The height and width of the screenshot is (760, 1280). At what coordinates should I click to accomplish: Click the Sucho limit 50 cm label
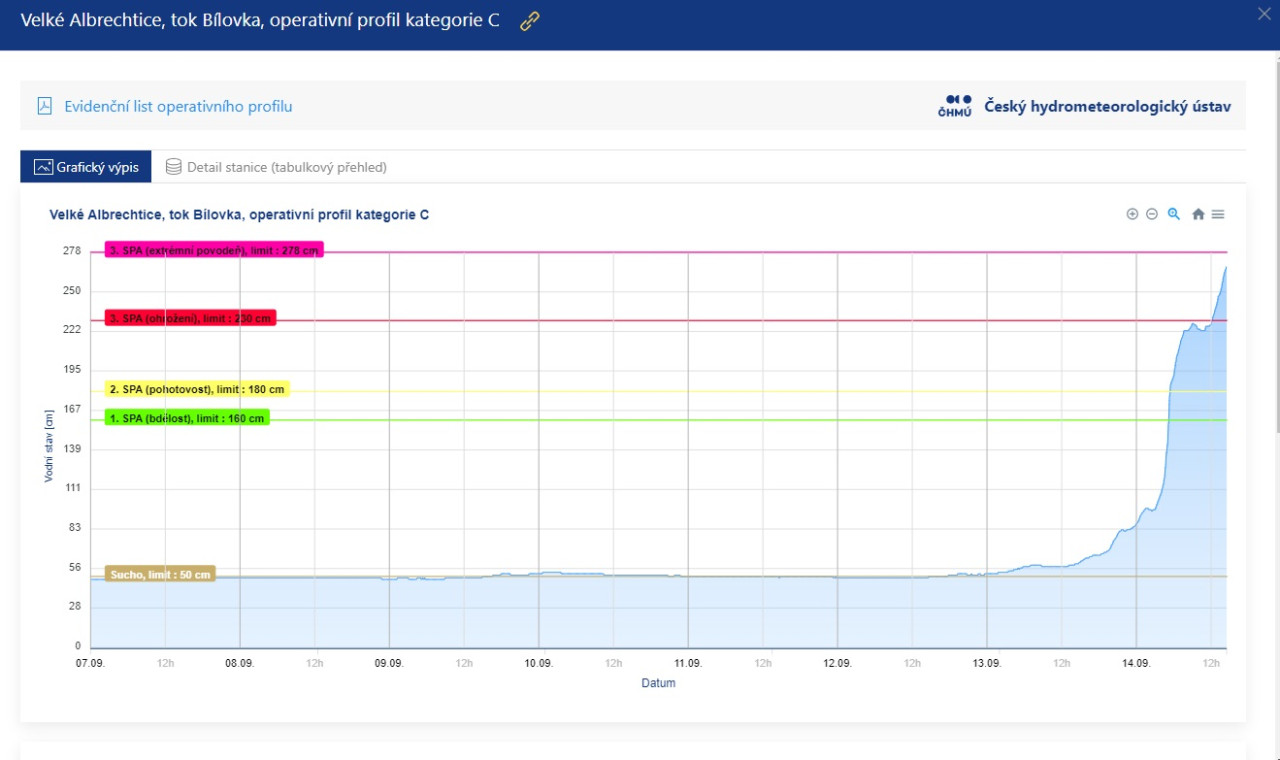click(x=160, y=575)
